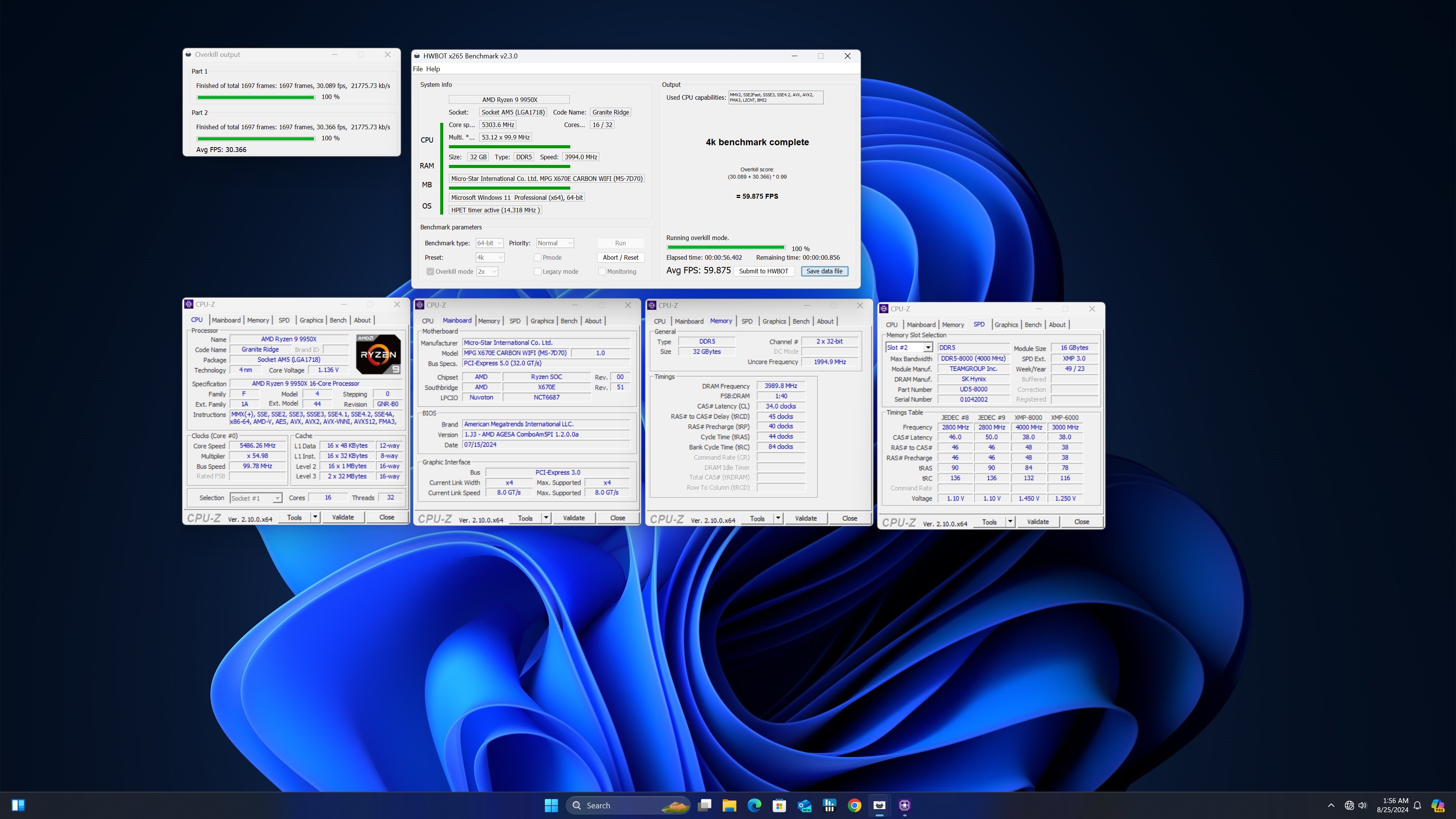
Task: Click the Core Speed 5486.26 MHz value
Action: tap(257, 446)
